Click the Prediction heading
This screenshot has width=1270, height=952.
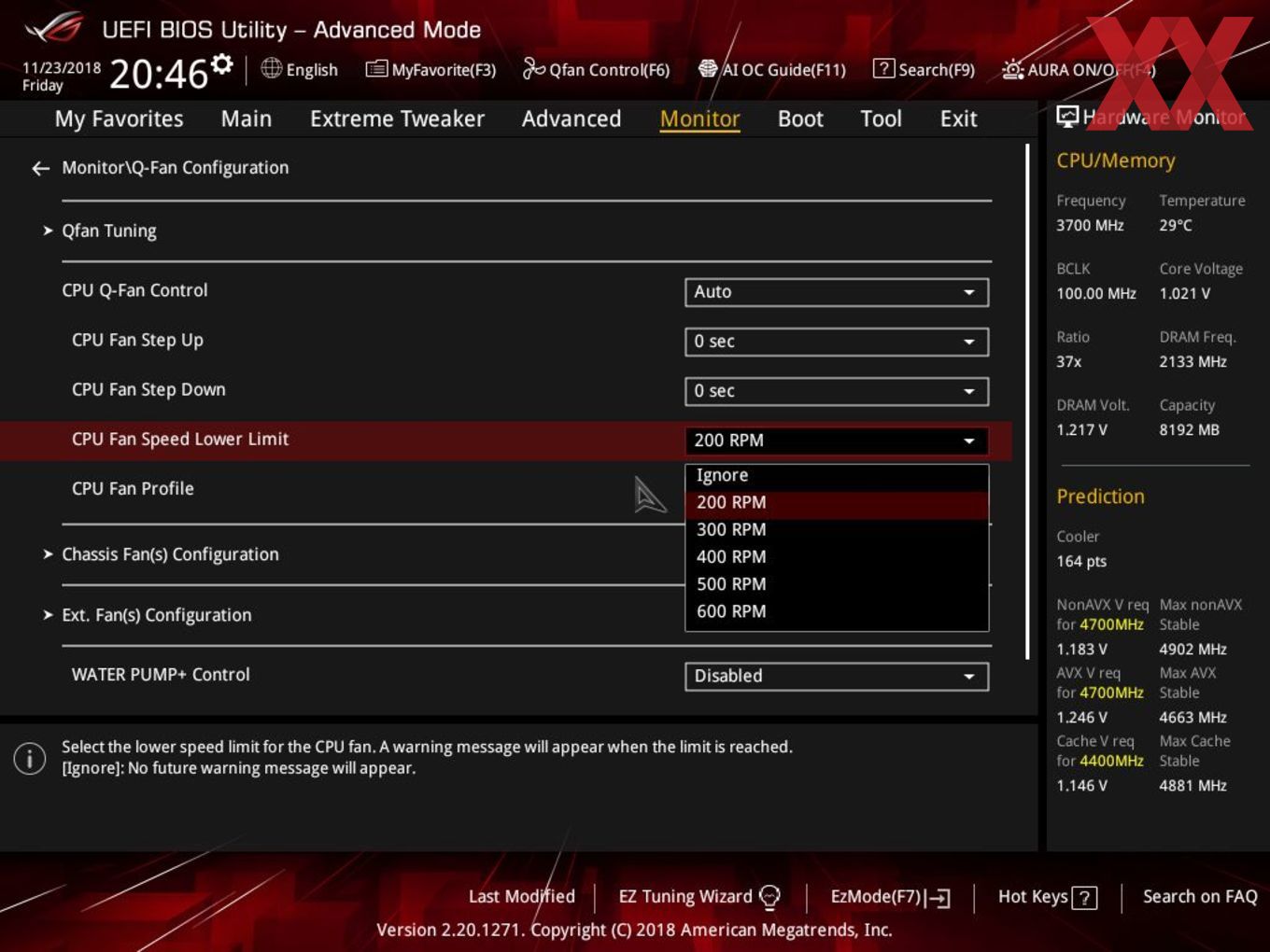pos(1100,497)
